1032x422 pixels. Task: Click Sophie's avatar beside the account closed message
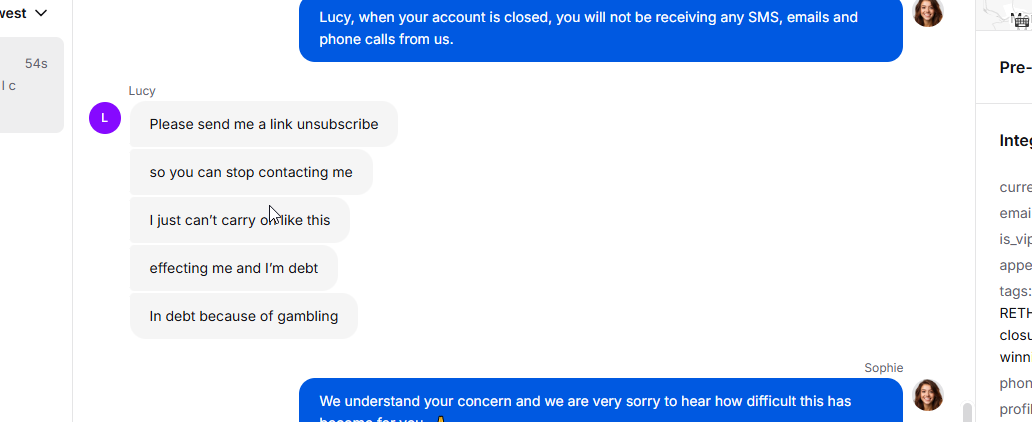(x=928, y=11)
